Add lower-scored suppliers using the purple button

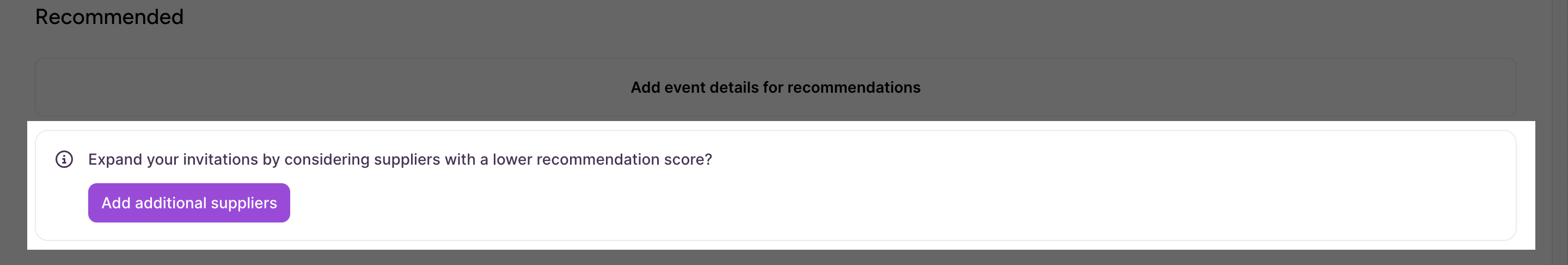tap(189, 203)
